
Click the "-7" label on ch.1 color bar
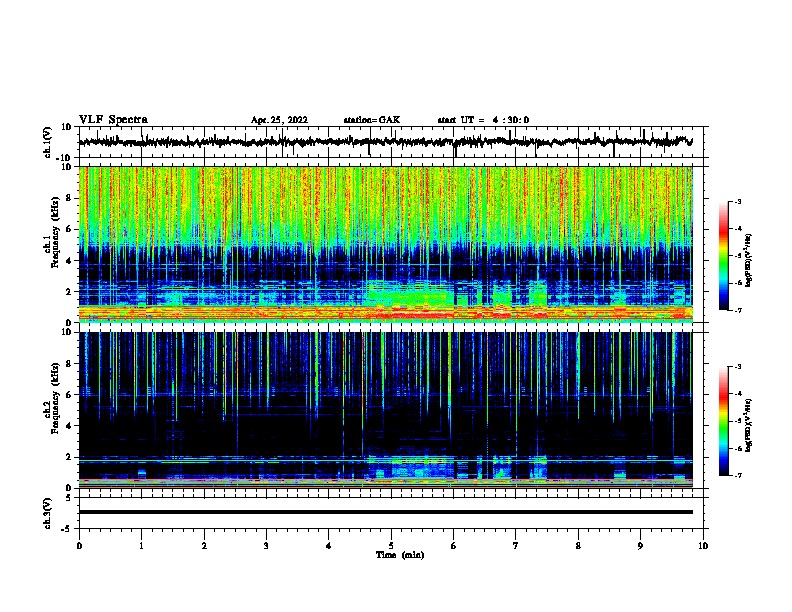click(x=738, y=310)
